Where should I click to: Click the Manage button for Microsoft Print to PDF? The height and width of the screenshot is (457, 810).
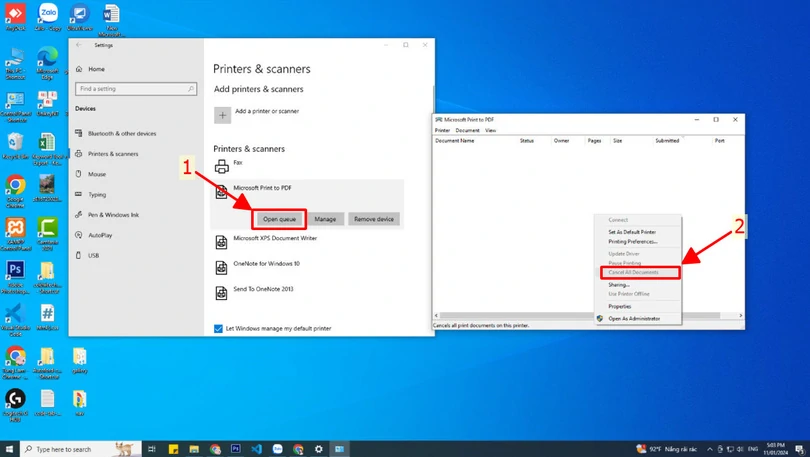click(325, 219)
